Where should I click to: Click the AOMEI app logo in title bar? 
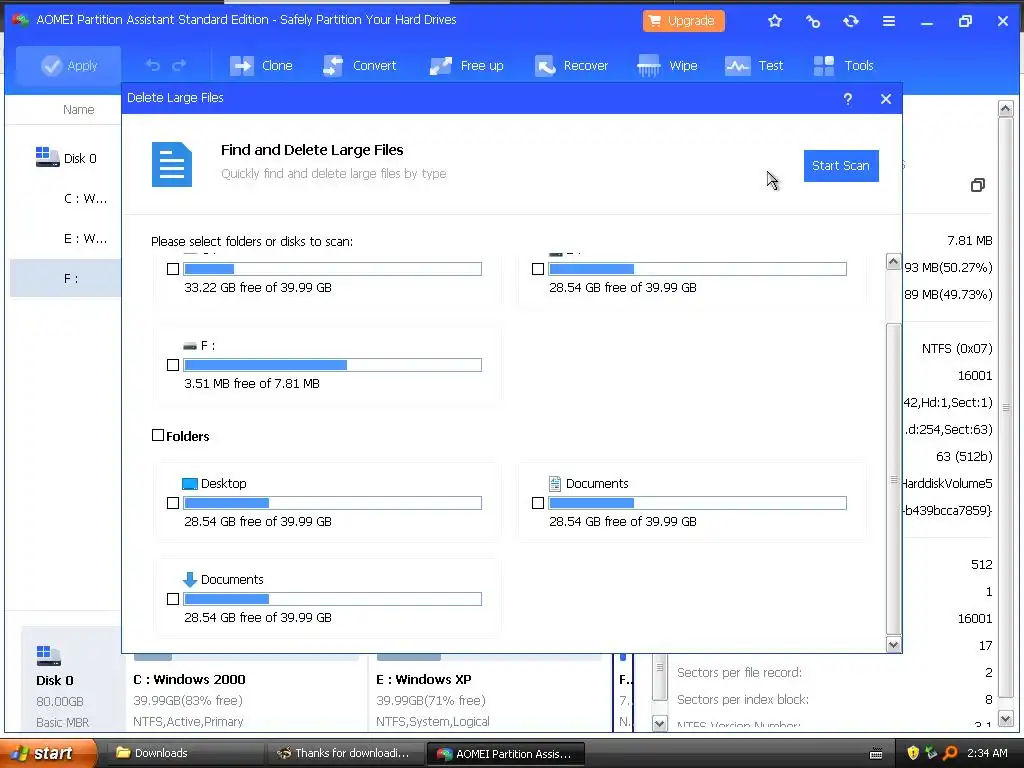(20, 20)
